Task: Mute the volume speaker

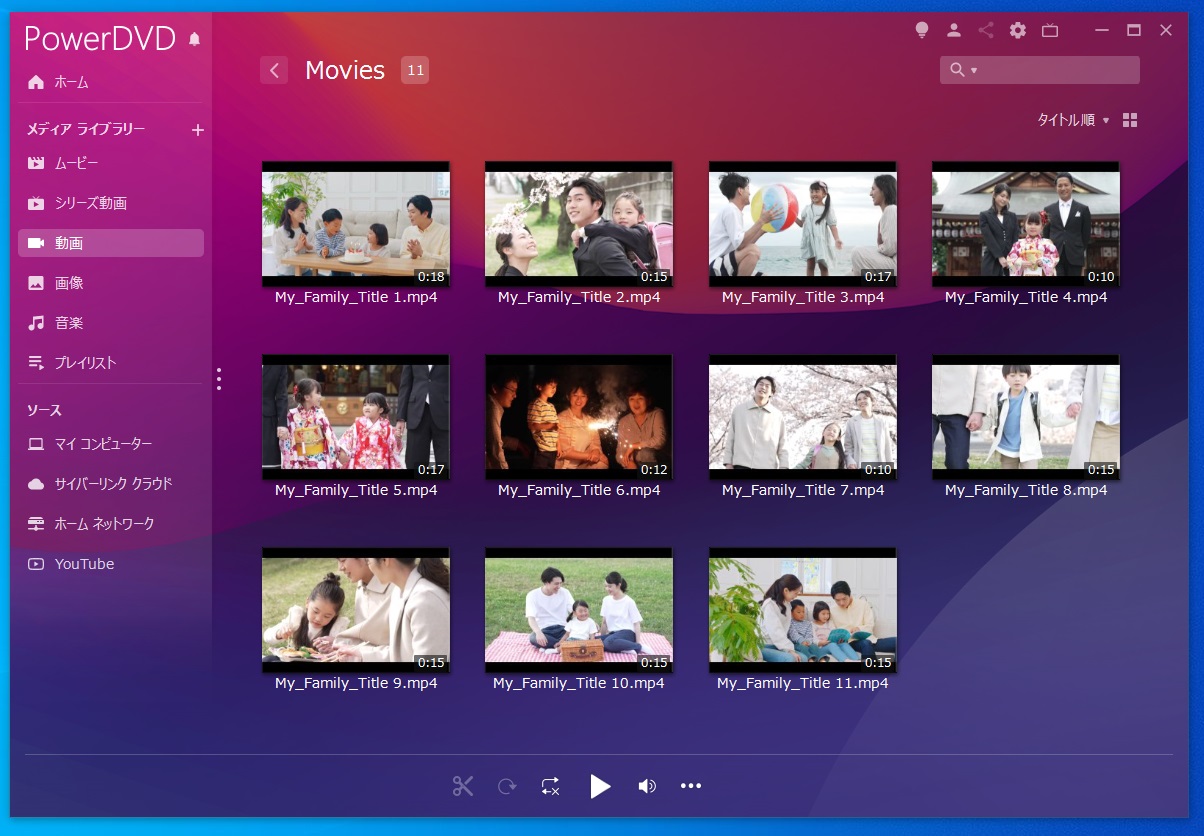Action: tap(647, 786)
